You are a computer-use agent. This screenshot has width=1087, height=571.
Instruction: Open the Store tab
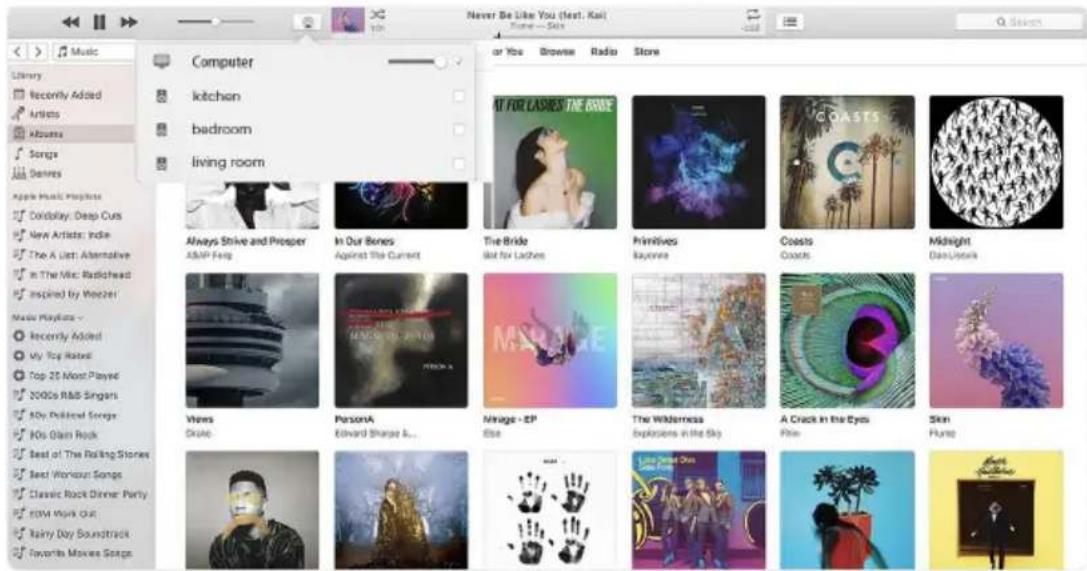[646, 51]
